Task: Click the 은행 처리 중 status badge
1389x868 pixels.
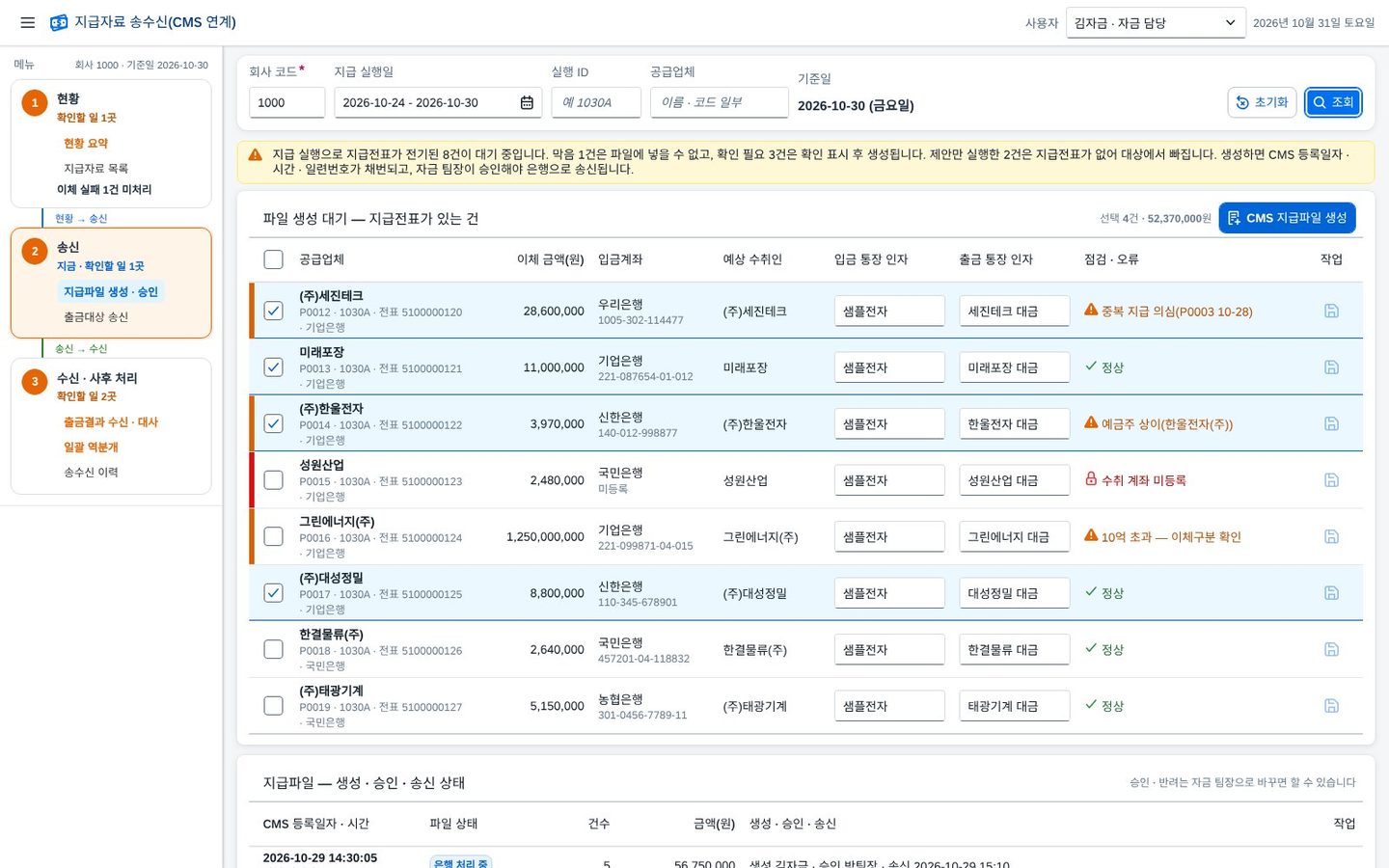Action: [x=461, y=863]
